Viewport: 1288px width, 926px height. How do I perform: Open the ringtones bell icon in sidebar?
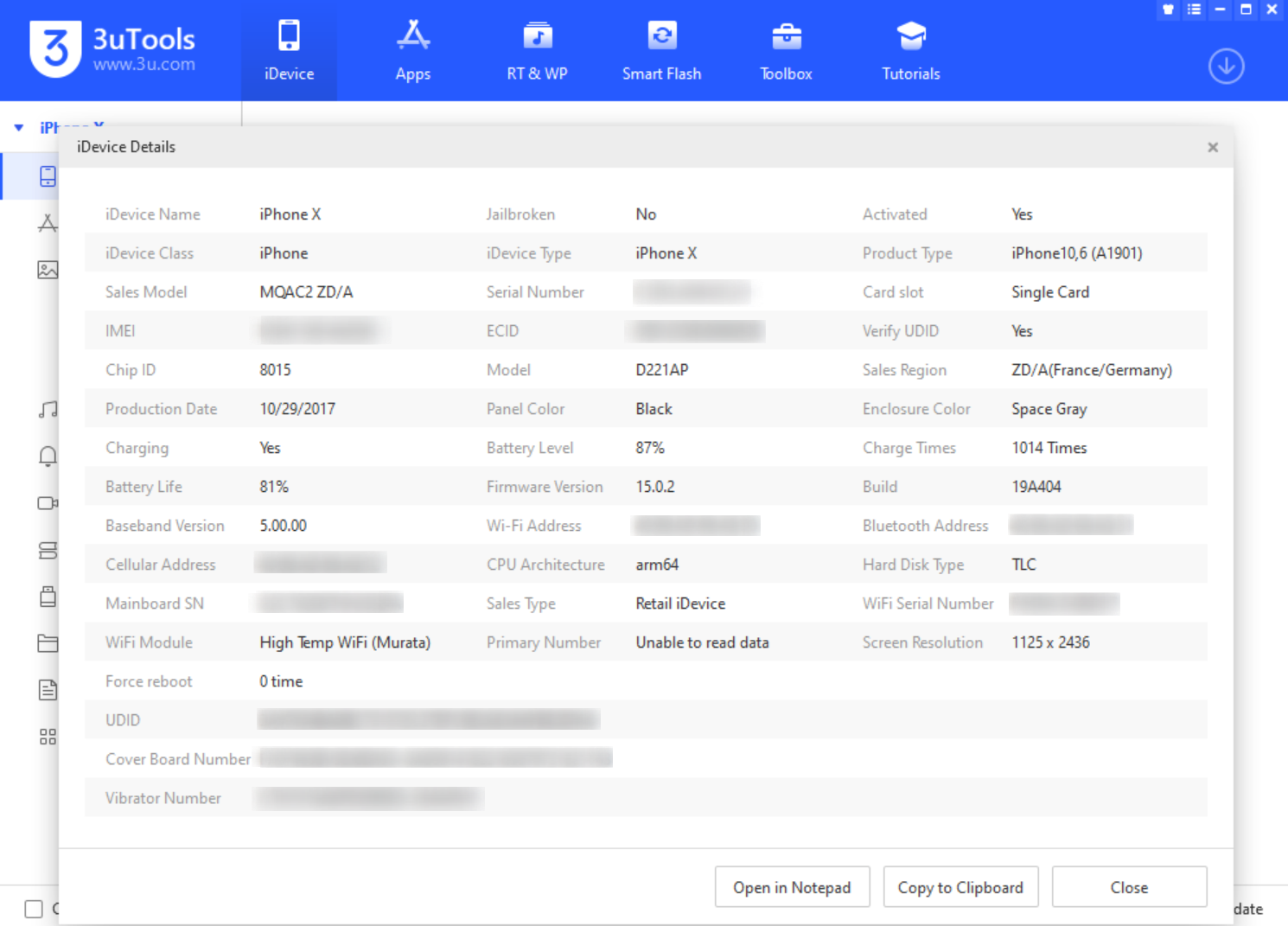pyautogui.click(x=48, y=457)
